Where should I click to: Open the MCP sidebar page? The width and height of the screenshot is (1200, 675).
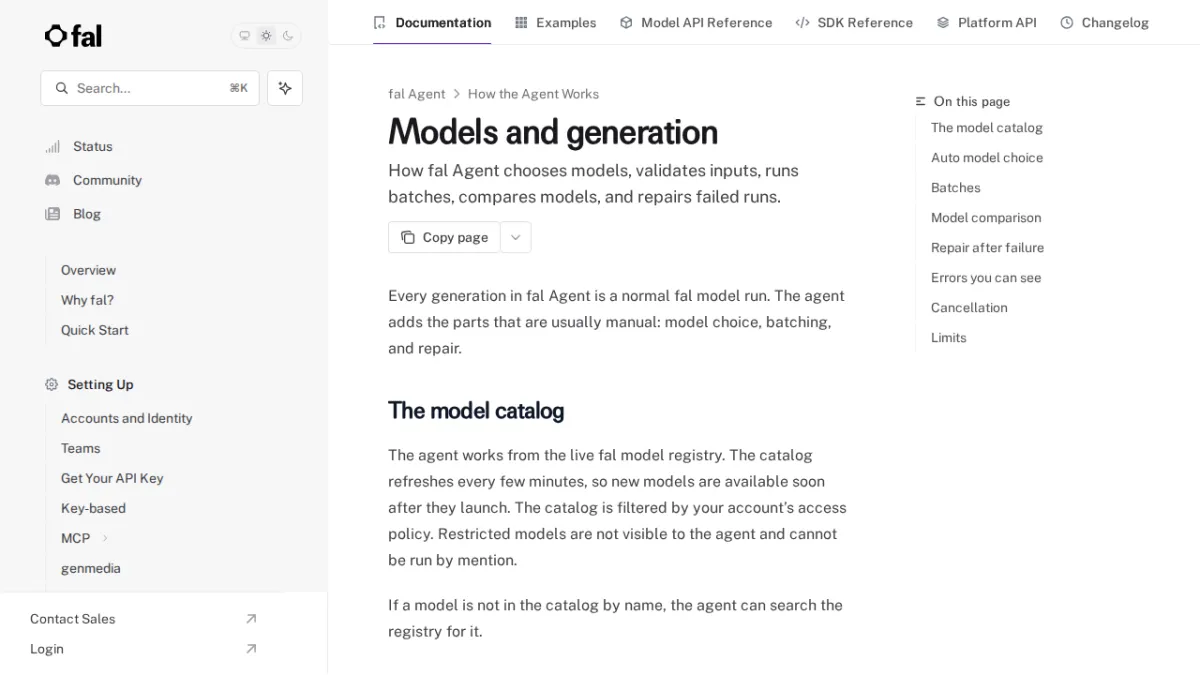tap(75, 538)
